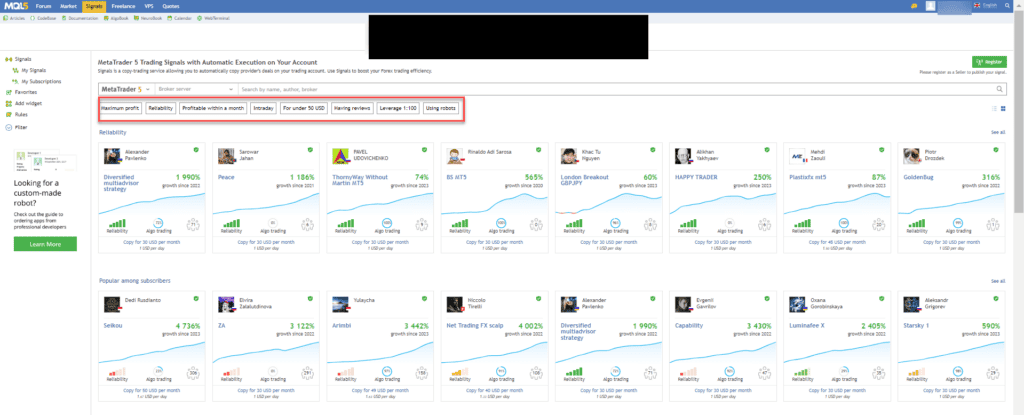Click the Reliability bars icon on Peace card

click(231, 223)
